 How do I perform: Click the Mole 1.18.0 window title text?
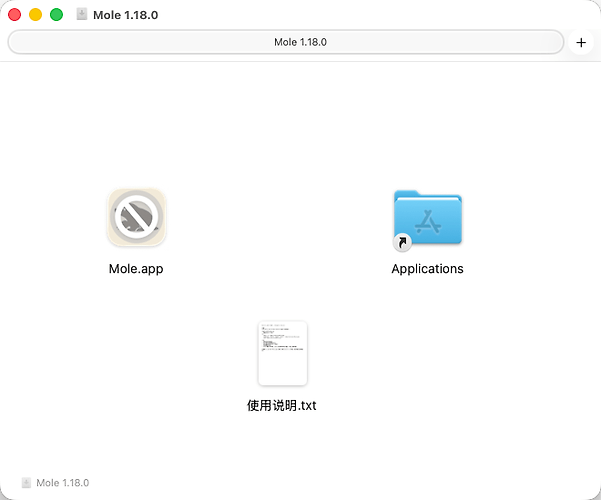click(x=125, y=15)
